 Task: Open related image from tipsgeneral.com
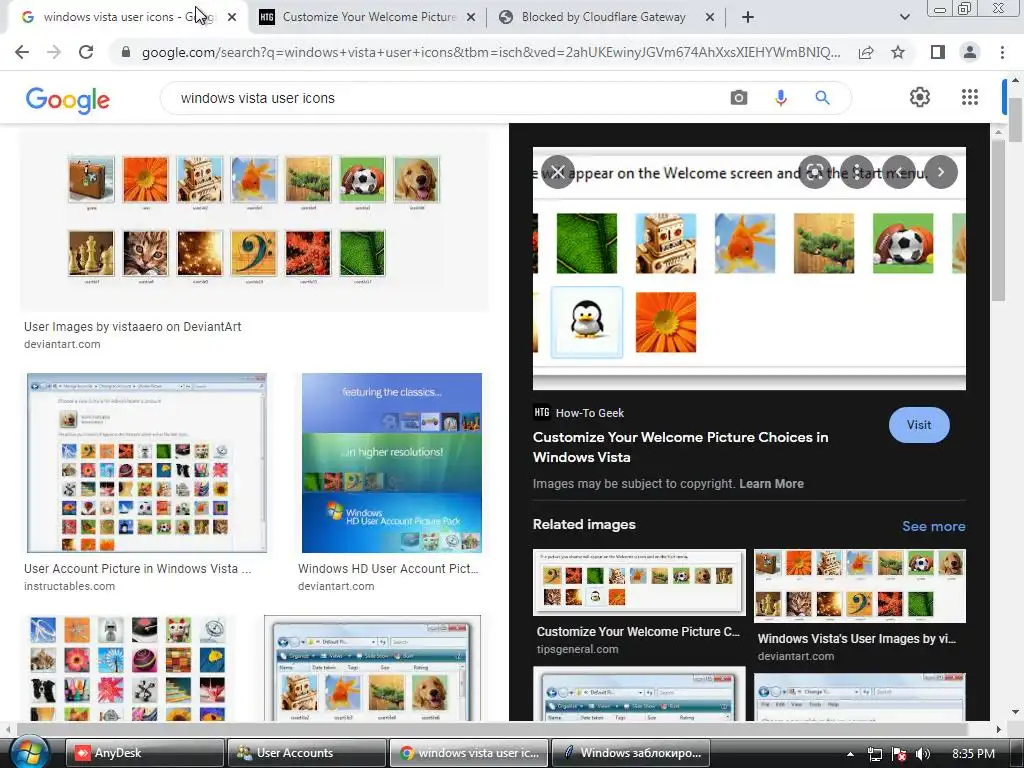click(x=639, y=583)
